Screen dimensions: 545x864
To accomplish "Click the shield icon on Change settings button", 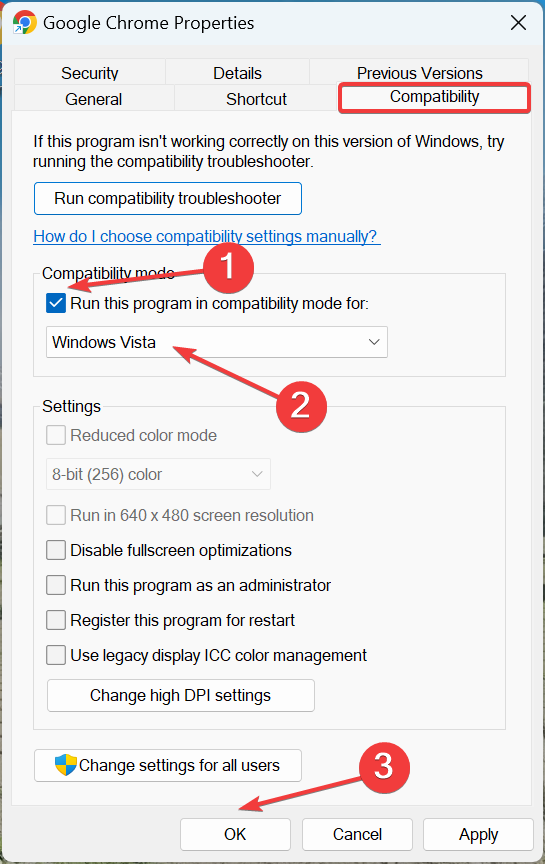I will 66,765.
